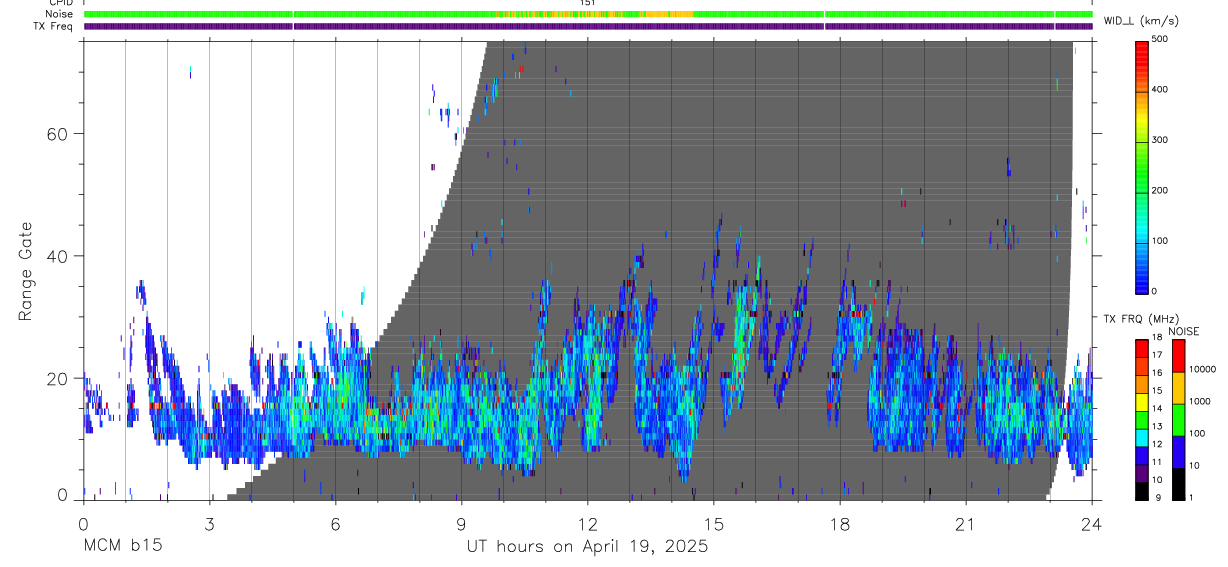1228x567 pixels.
Task: Click the x-axis tick label 15
Action: [714, 524]
